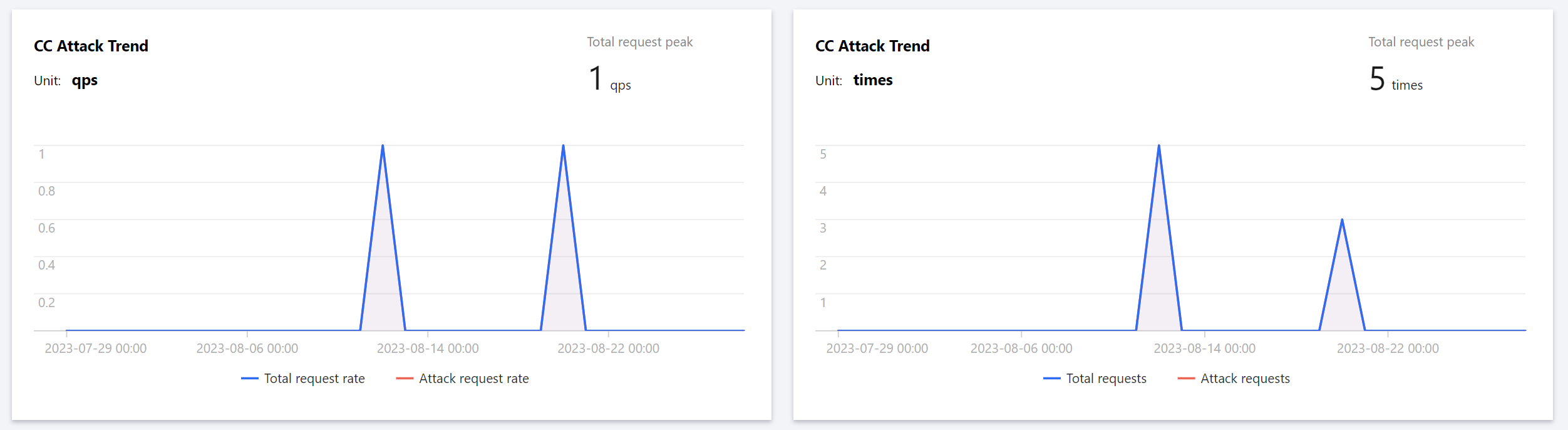Click 2023-08-06 00:00 label on times chart

coord(1021,349)
